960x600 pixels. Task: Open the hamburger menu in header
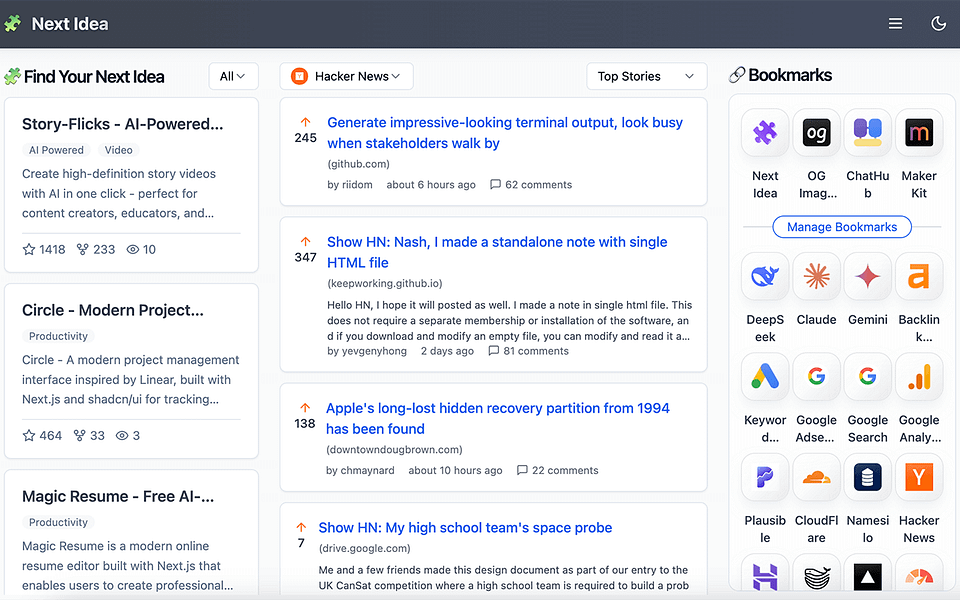pos(895,24)
